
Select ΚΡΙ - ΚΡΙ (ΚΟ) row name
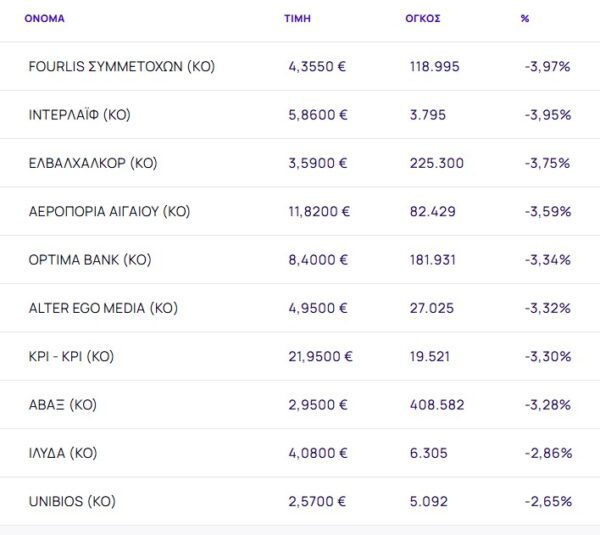click(x=86, y=356)
